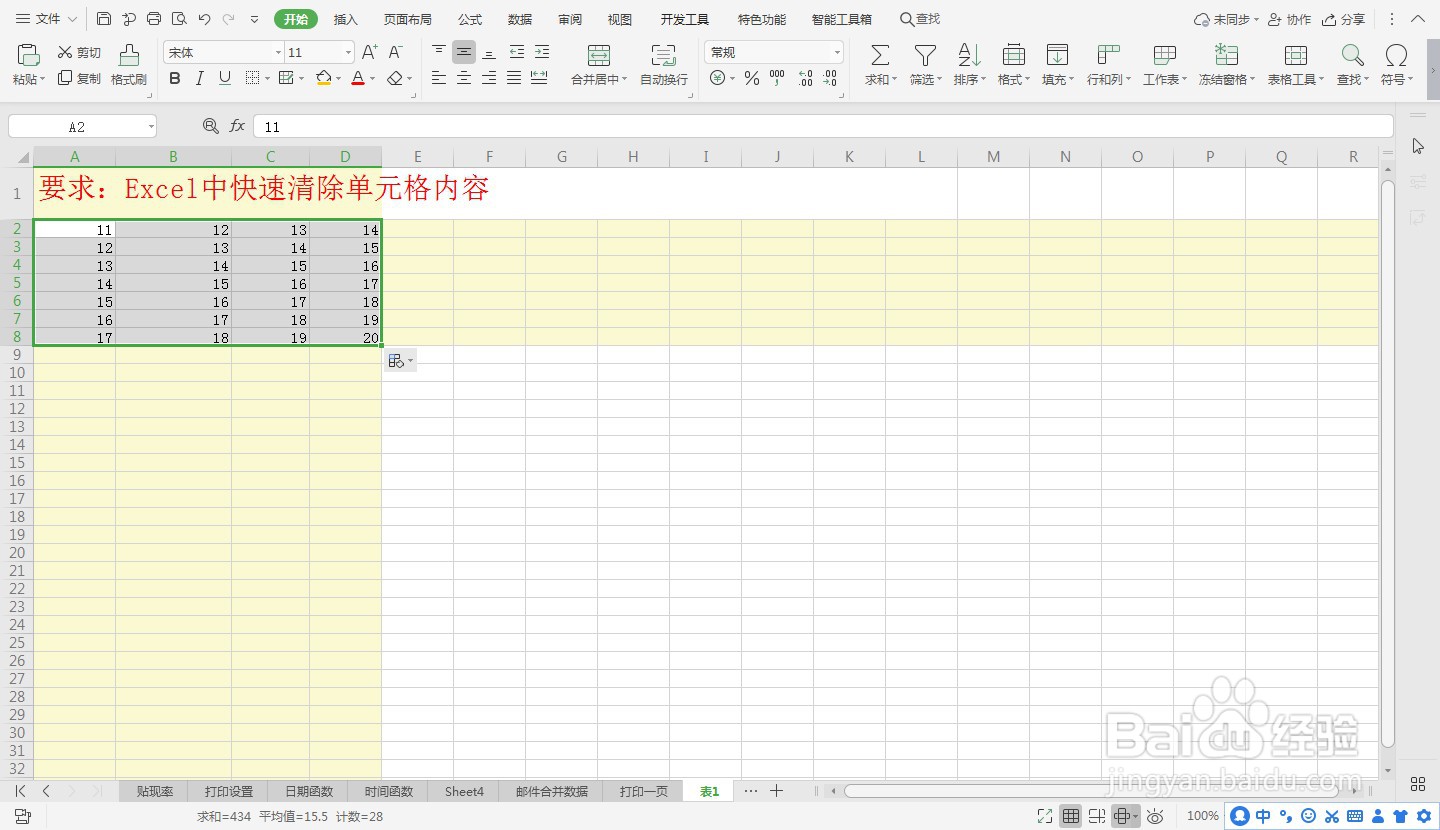1440x830 pixels.
Task: Click the Filter (筛选) funnel icon
Action: pyautogui.click(x=926, y=56)
